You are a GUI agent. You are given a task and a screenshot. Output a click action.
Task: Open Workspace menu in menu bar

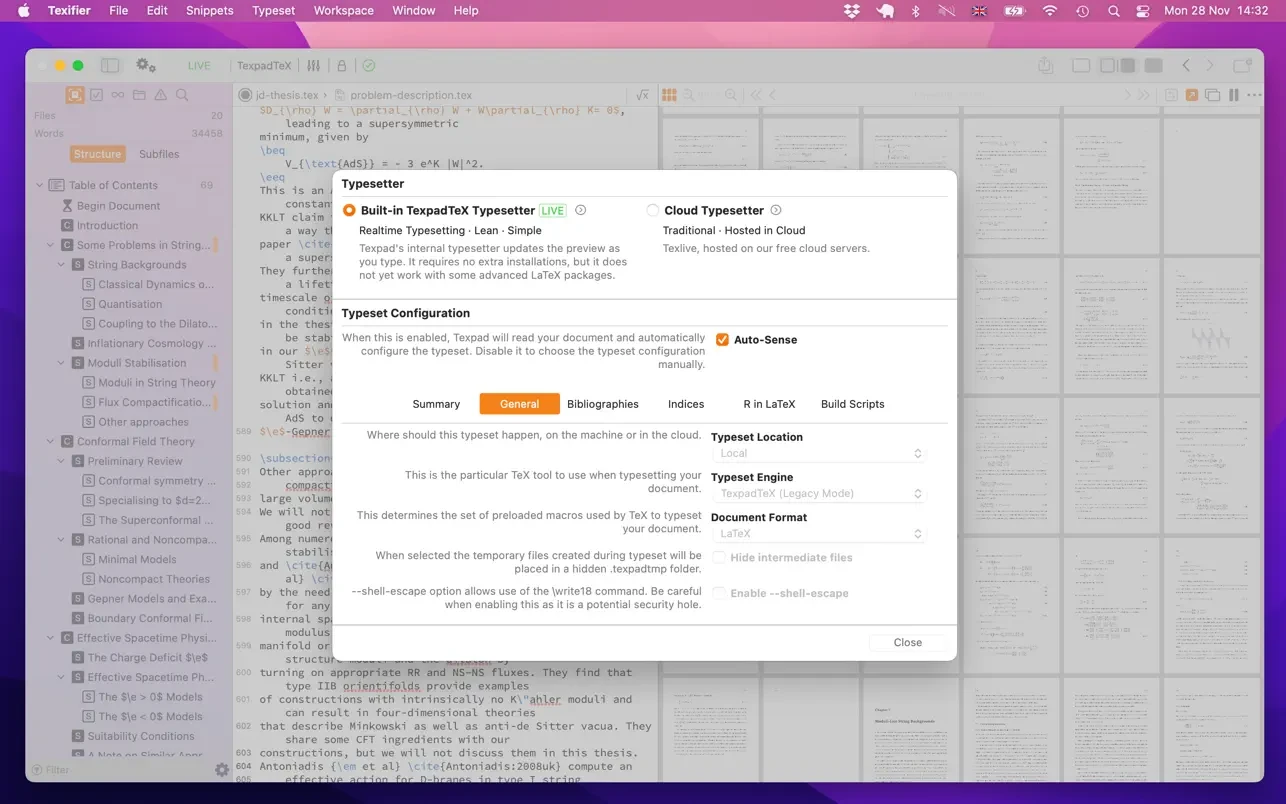click(x=344, y=11)
